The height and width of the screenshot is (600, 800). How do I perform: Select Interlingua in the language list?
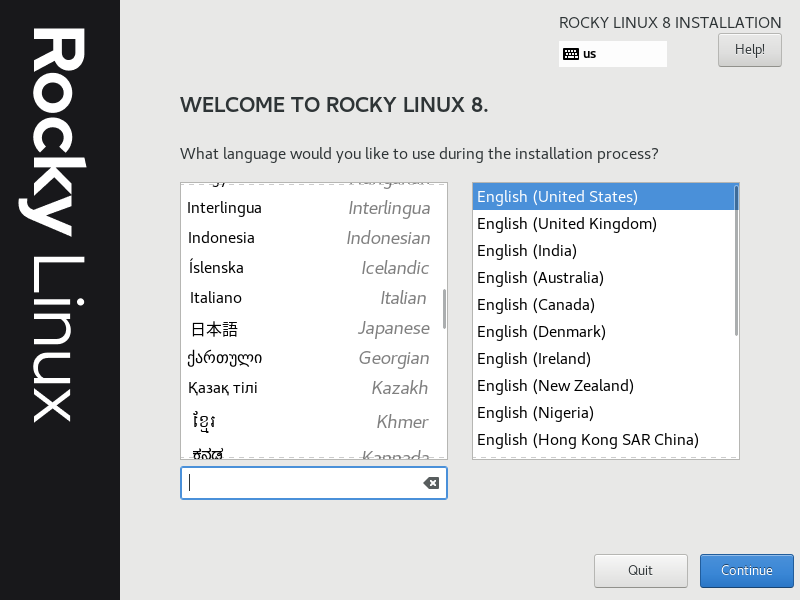[314, 208]
